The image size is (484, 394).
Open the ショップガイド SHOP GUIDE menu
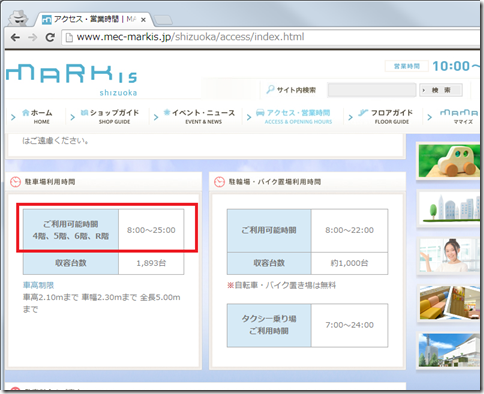tap(110, 116)
